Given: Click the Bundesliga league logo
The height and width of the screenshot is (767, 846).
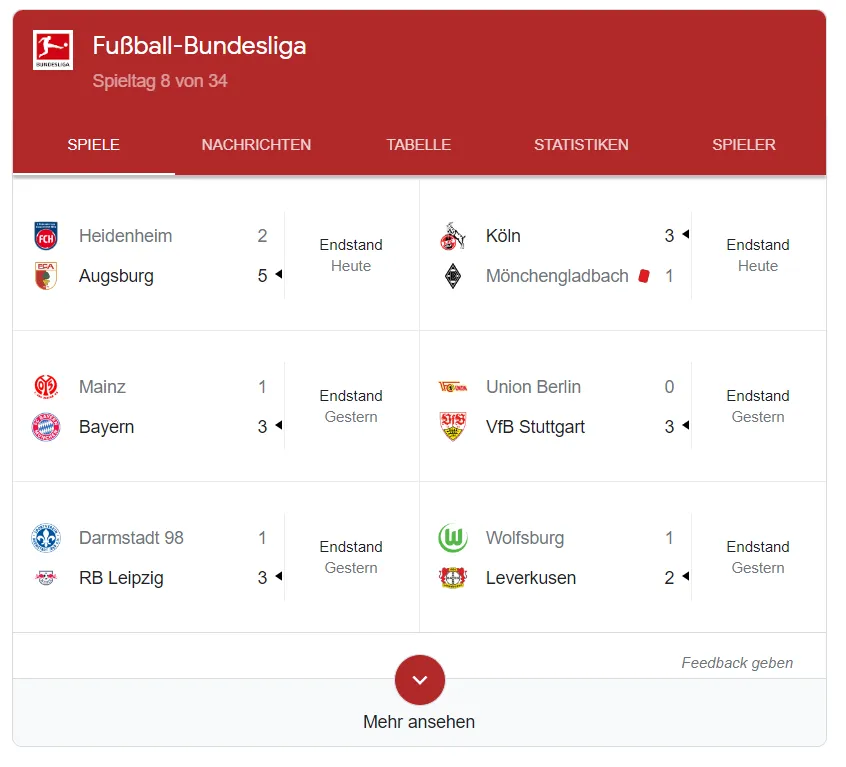Looking at the screenshot, I should coord(53,50).
